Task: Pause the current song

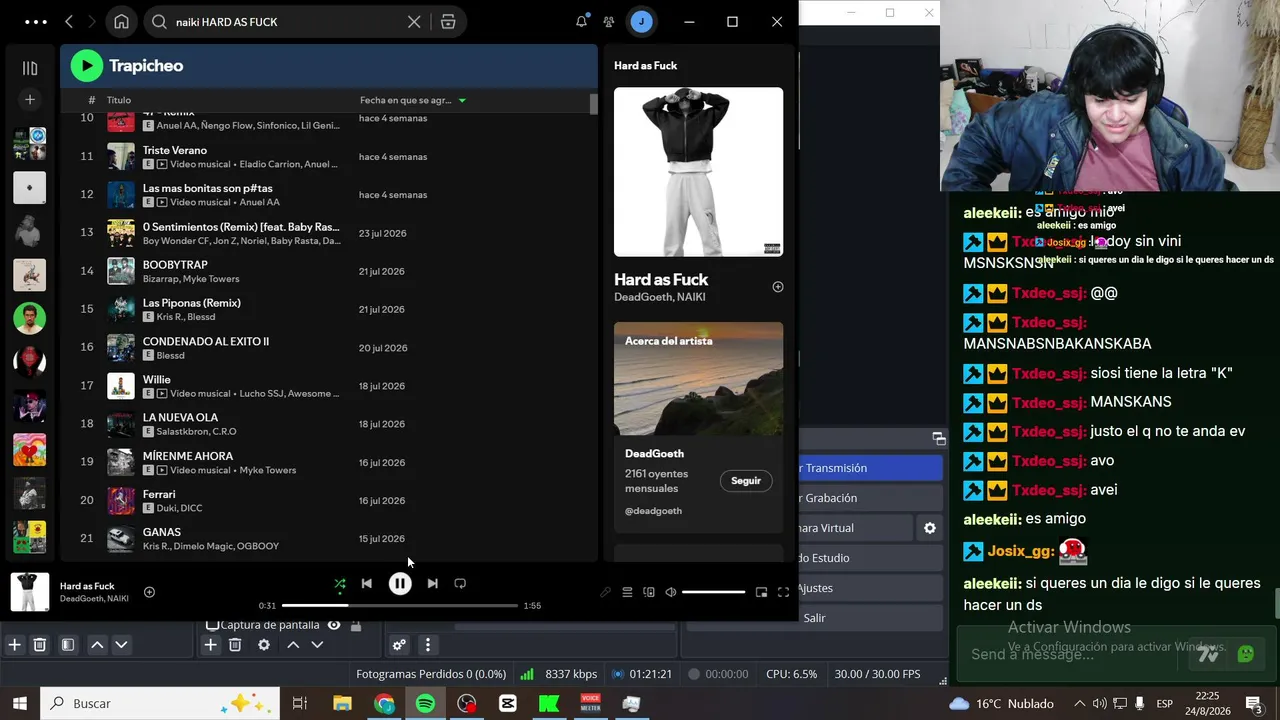Action: (x=400, y=584)
